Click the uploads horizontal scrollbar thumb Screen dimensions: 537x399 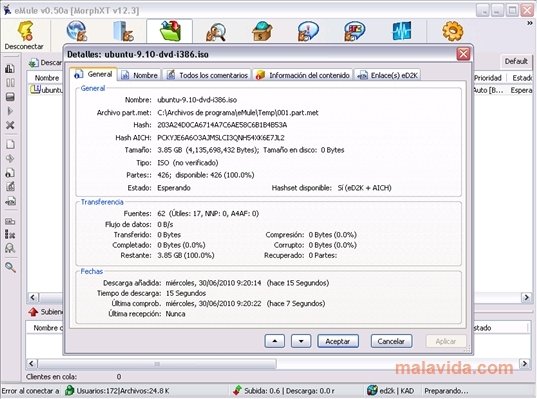[157, 363]
